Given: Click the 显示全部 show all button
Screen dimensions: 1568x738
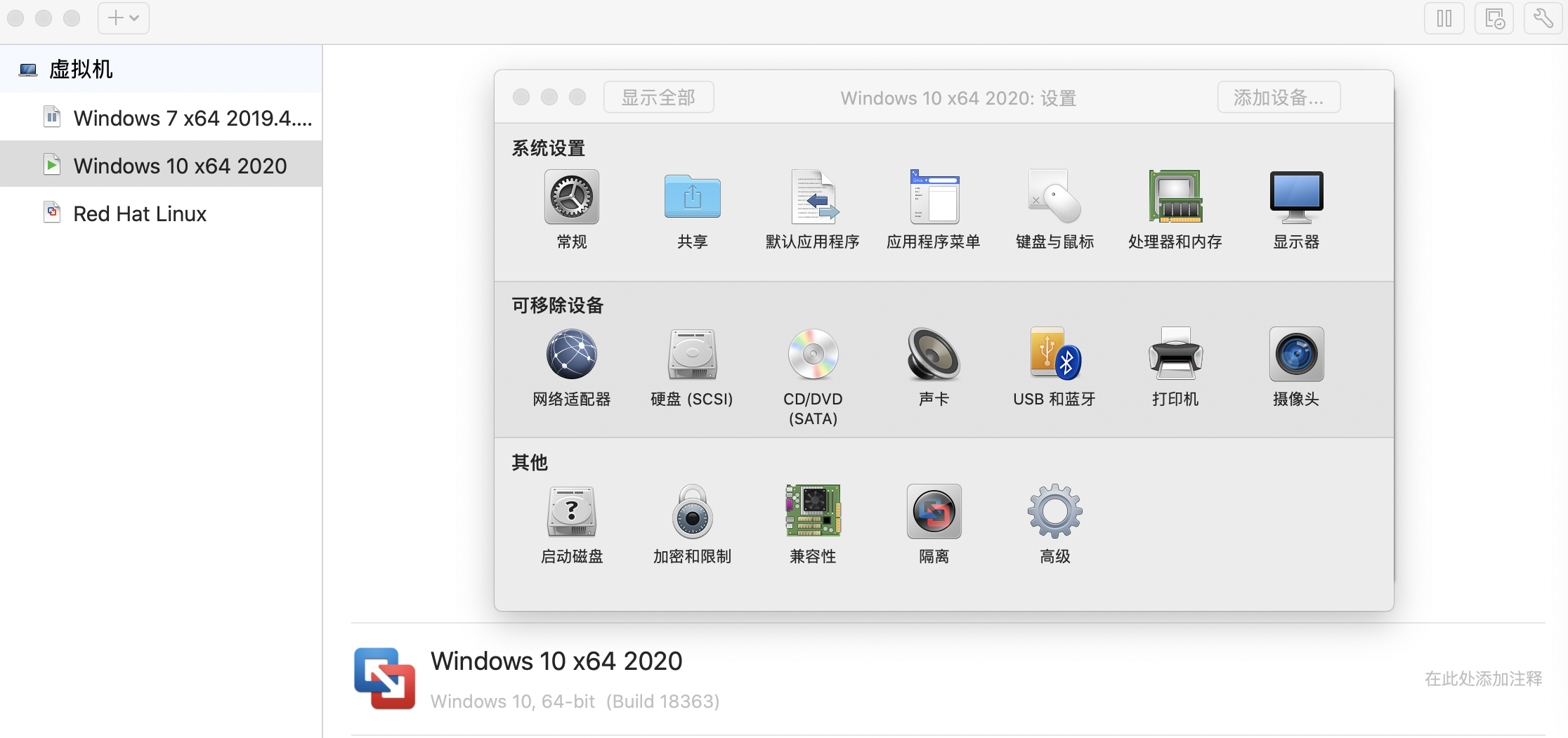Looking at the screenshot, I should (x=659, y=97).
